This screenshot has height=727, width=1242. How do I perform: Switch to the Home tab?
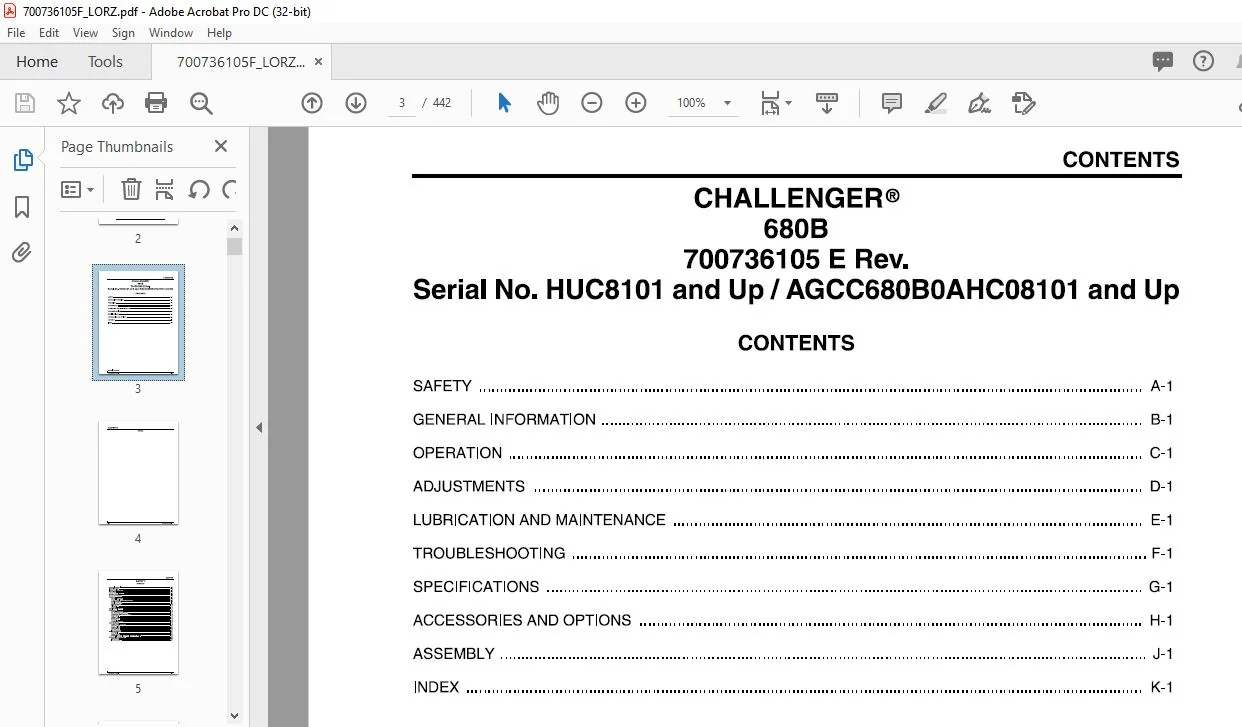pos(37,61)
